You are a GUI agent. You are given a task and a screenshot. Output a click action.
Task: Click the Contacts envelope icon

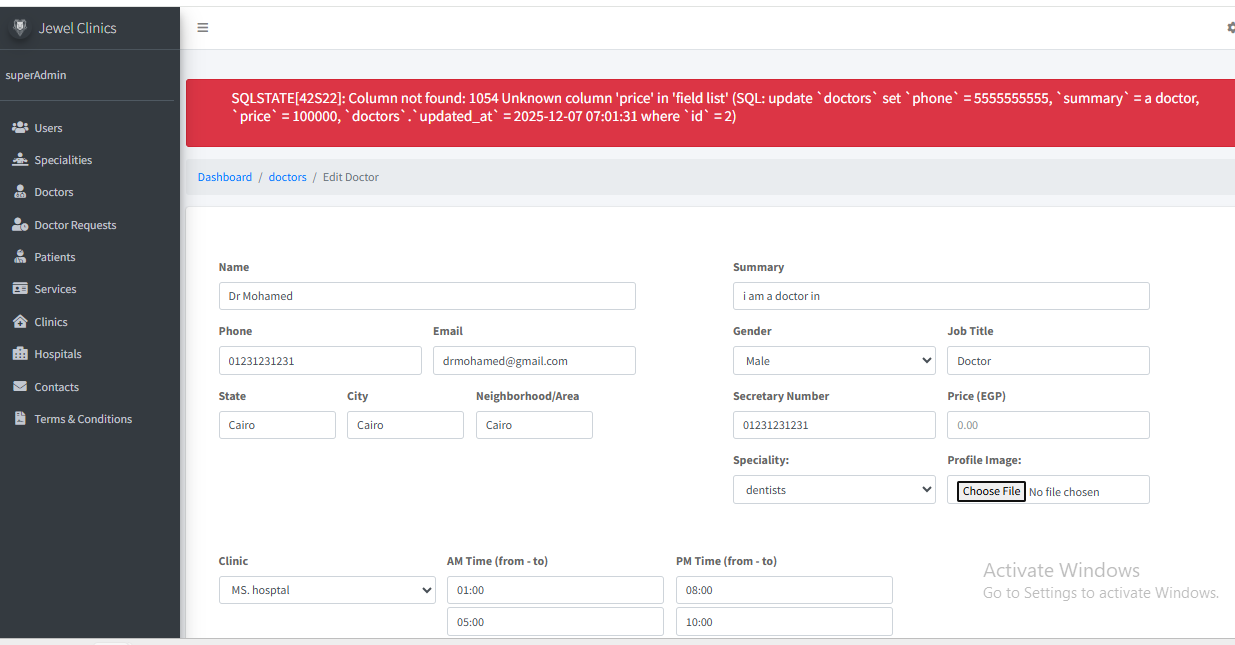click(19, 387)
